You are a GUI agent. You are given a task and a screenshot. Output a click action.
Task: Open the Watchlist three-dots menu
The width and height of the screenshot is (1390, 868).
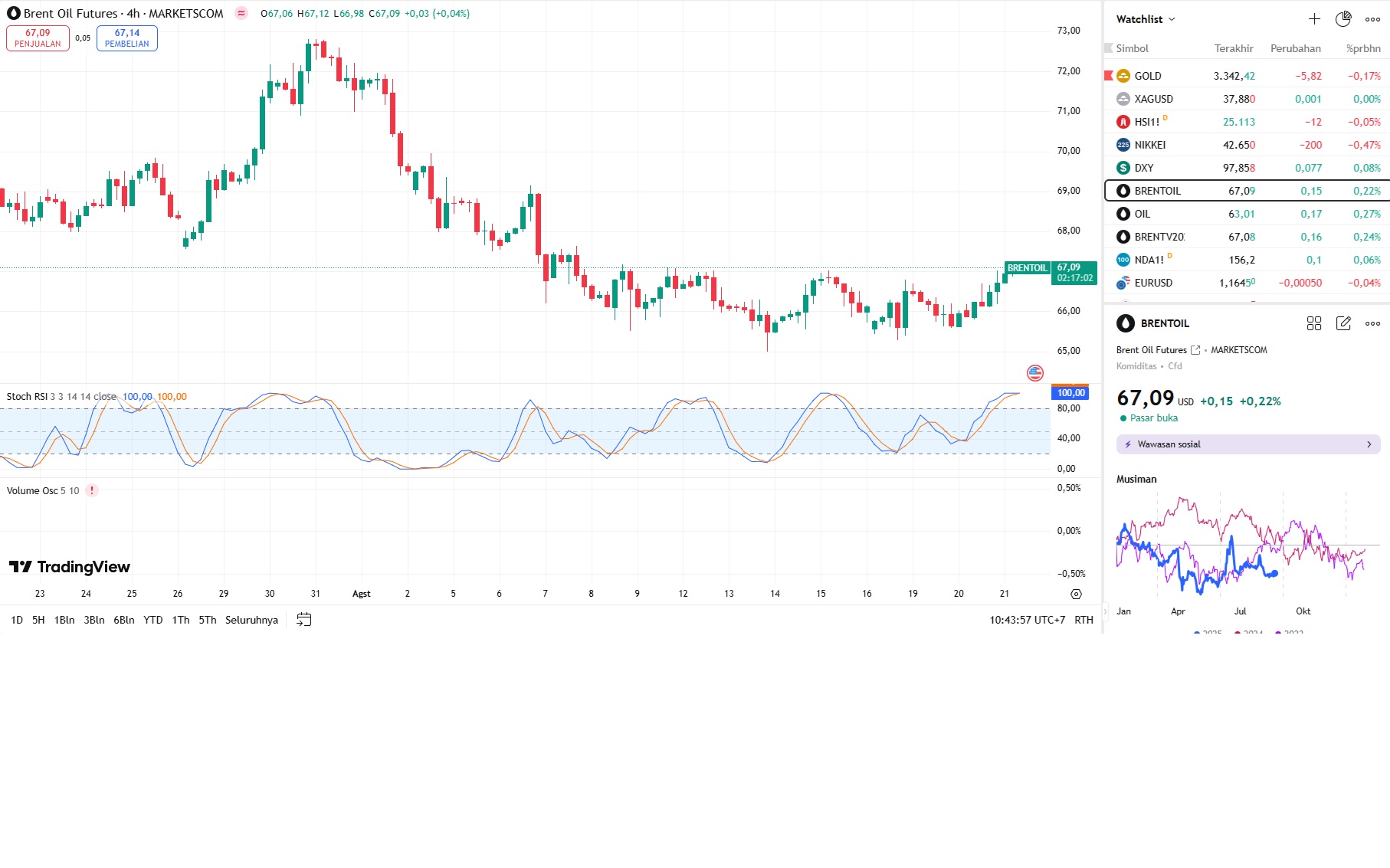(x=1372, y=19)
